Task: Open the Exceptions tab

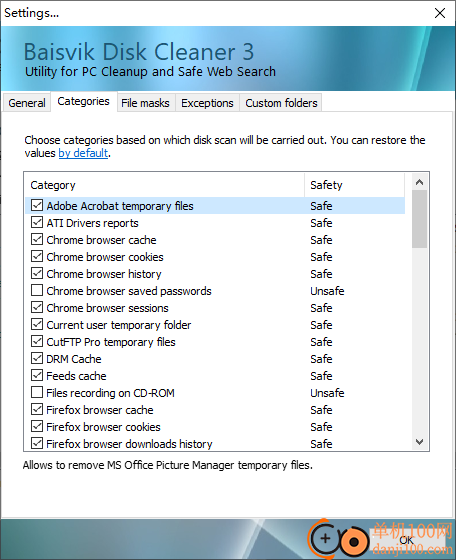Action: click(207, 103)
